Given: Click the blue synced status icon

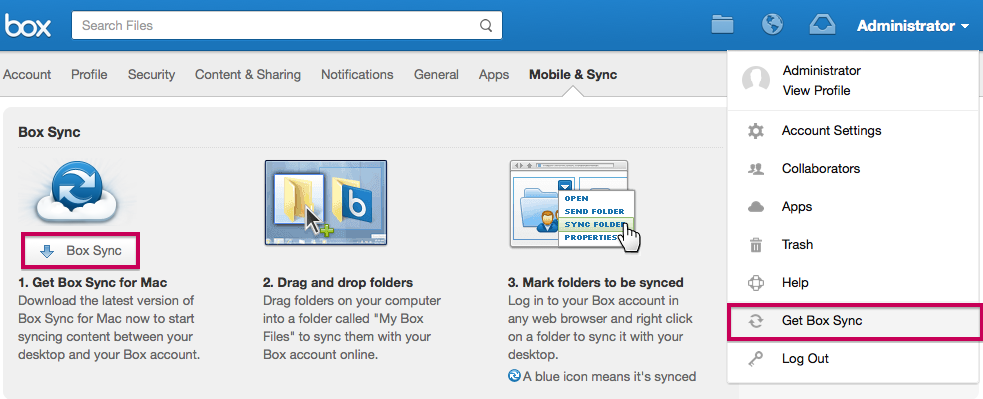Looking at the screenshot, I should (514, 376).
